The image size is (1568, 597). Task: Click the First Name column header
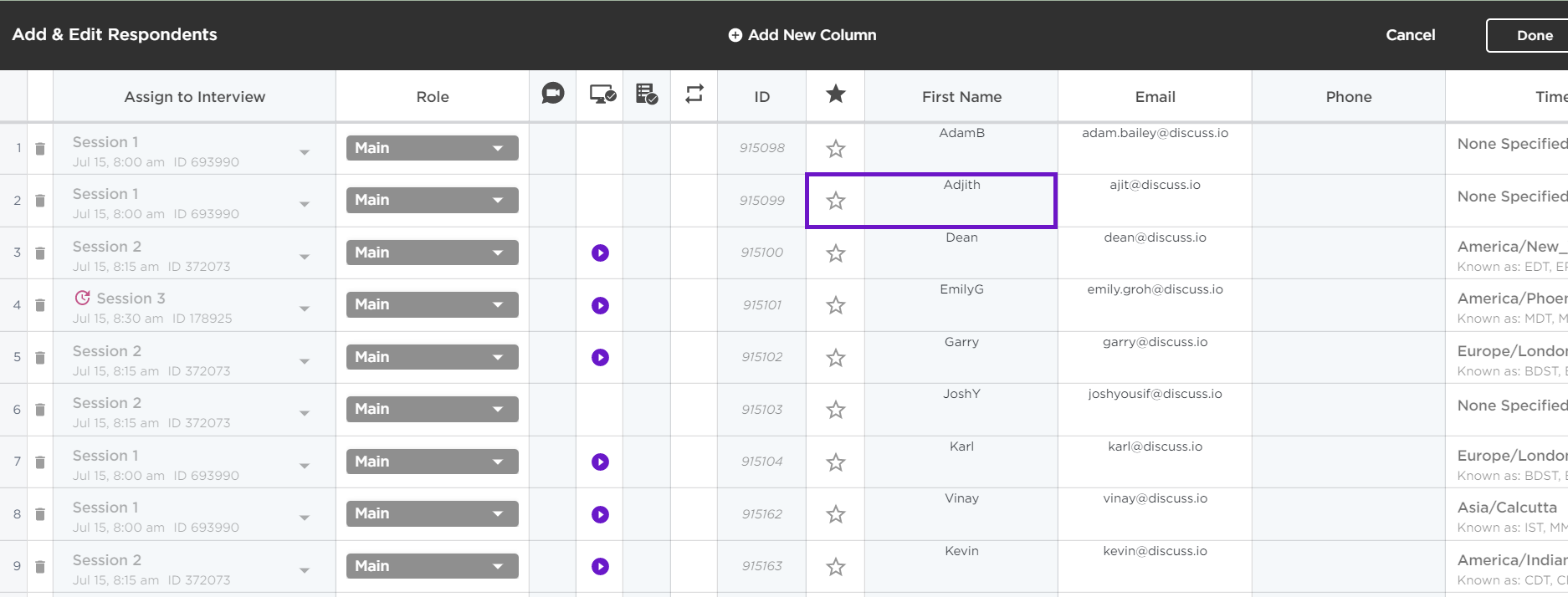tap(961, 97)
